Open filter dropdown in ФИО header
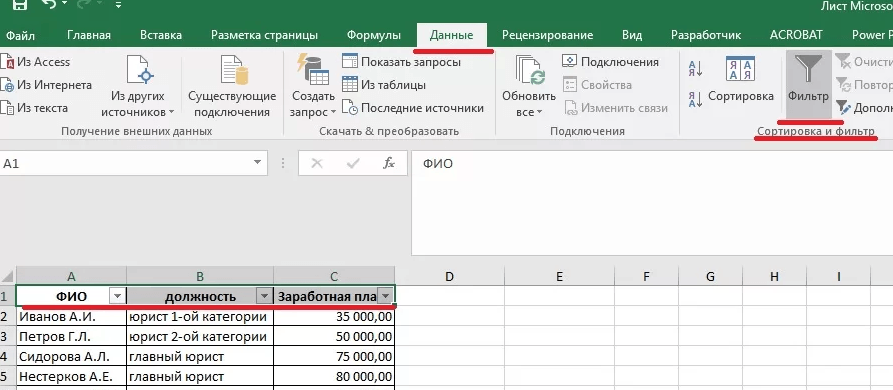Screen dimensions: 893x390 [x=117, y=296]
